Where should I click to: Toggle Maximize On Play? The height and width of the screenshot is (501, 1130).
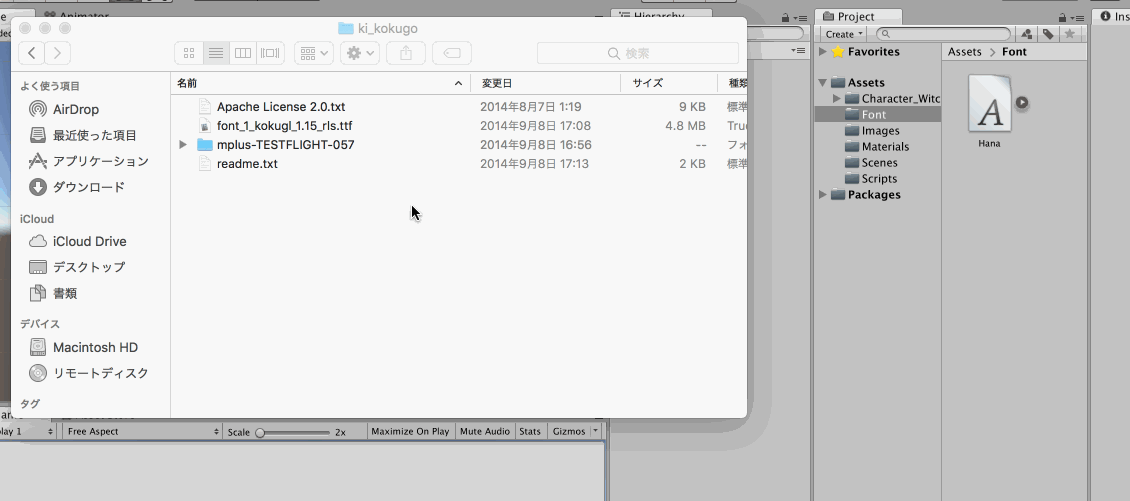pyautogui.click(x=410, y=432)
